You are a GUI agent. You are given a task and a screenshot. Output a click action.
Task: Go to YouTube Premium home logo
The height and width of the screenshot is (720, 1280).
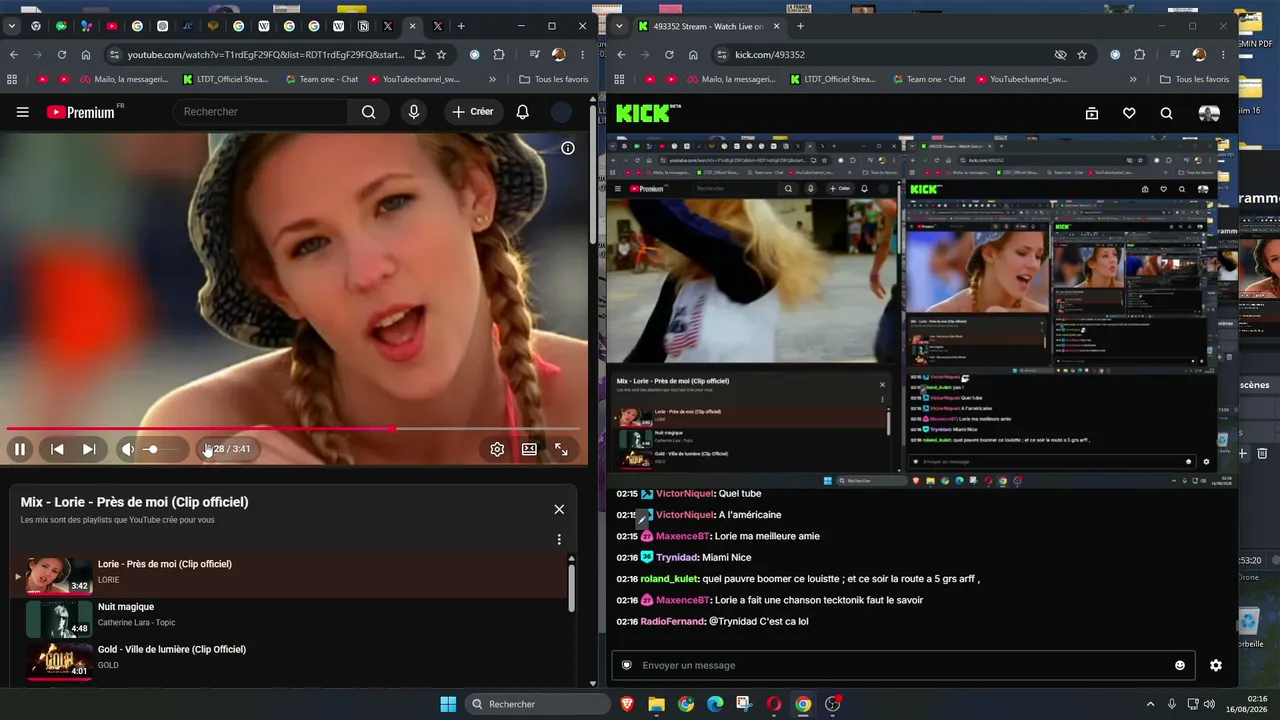point(81,112)
